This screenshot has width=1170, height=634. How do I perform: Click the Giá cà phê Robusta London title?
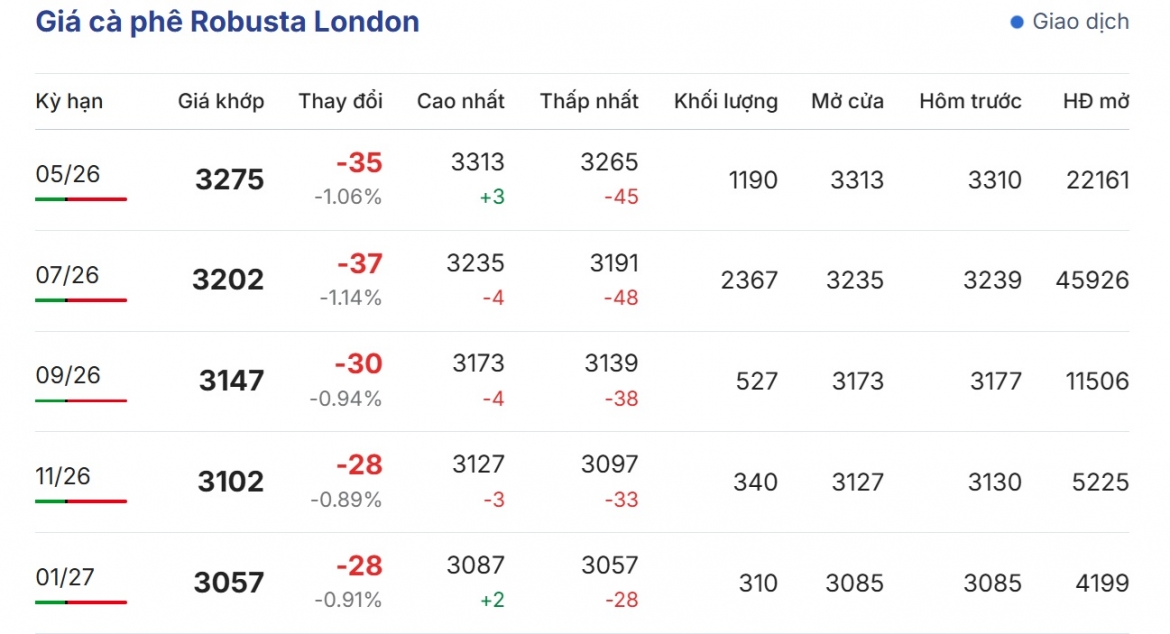pos(228,22)
